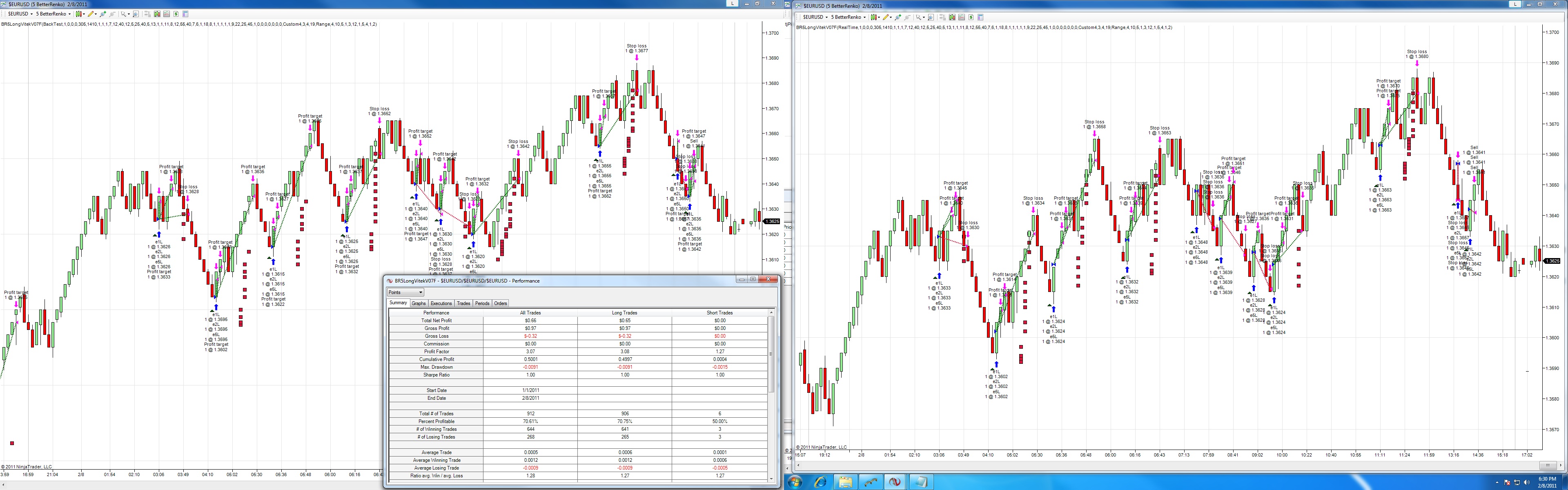Click the Long Trades column header

[624, 313]
